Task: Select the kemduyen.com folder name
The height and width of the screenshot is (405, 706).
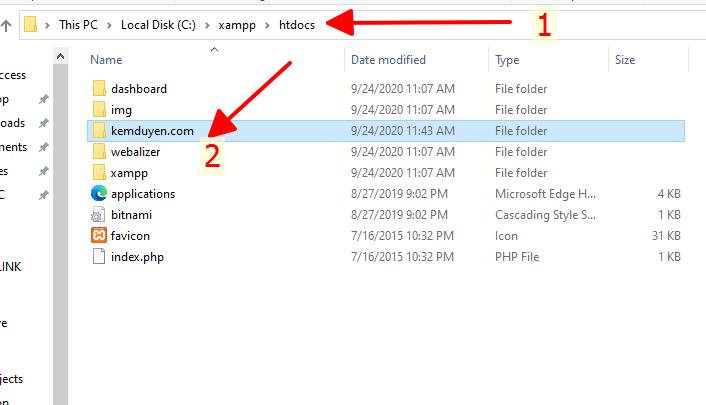Action: coord(152,131)
